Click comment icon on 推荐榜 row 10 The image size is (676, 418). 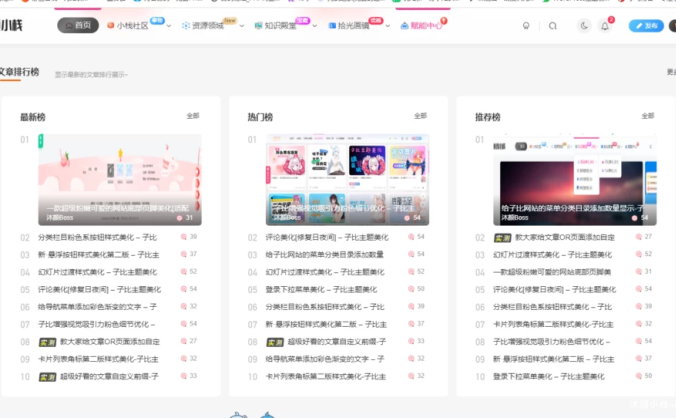pos(639,376)
